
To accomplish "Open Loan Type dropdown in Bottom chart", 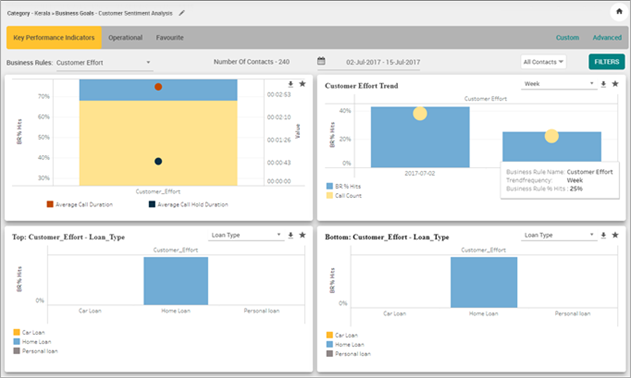I will pos(559,235).
